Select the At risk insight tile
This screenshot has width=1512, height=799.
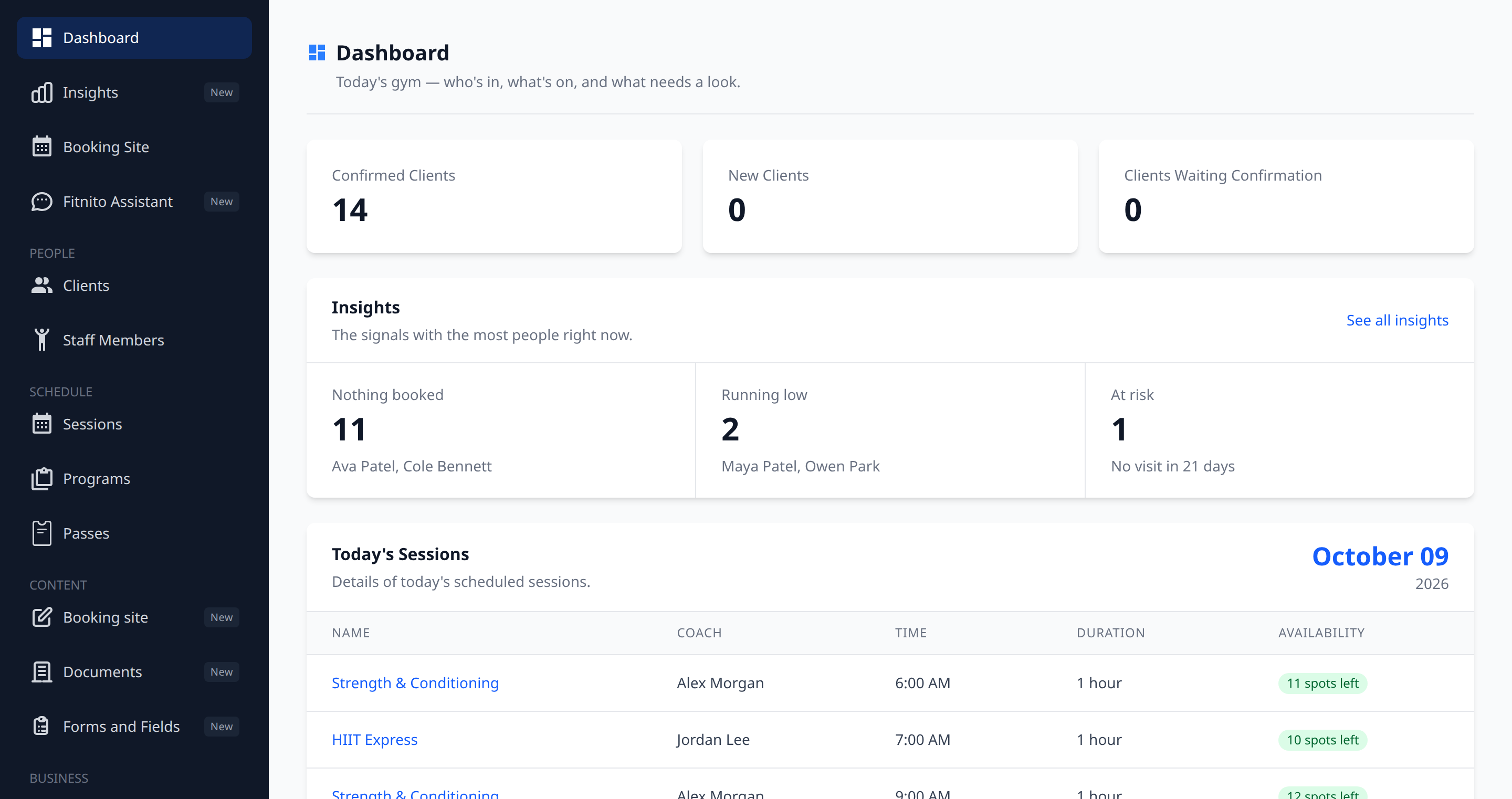pyautogui.click(x=1279, y=430)
